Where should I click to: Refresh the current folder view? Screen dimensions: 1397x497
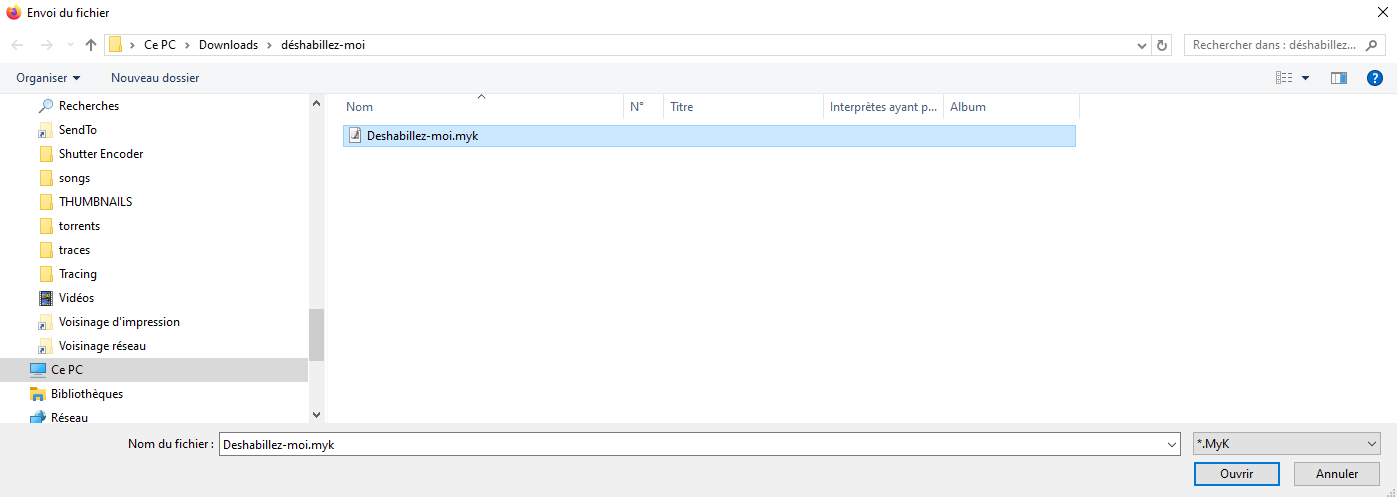[x=1162, y=45]
